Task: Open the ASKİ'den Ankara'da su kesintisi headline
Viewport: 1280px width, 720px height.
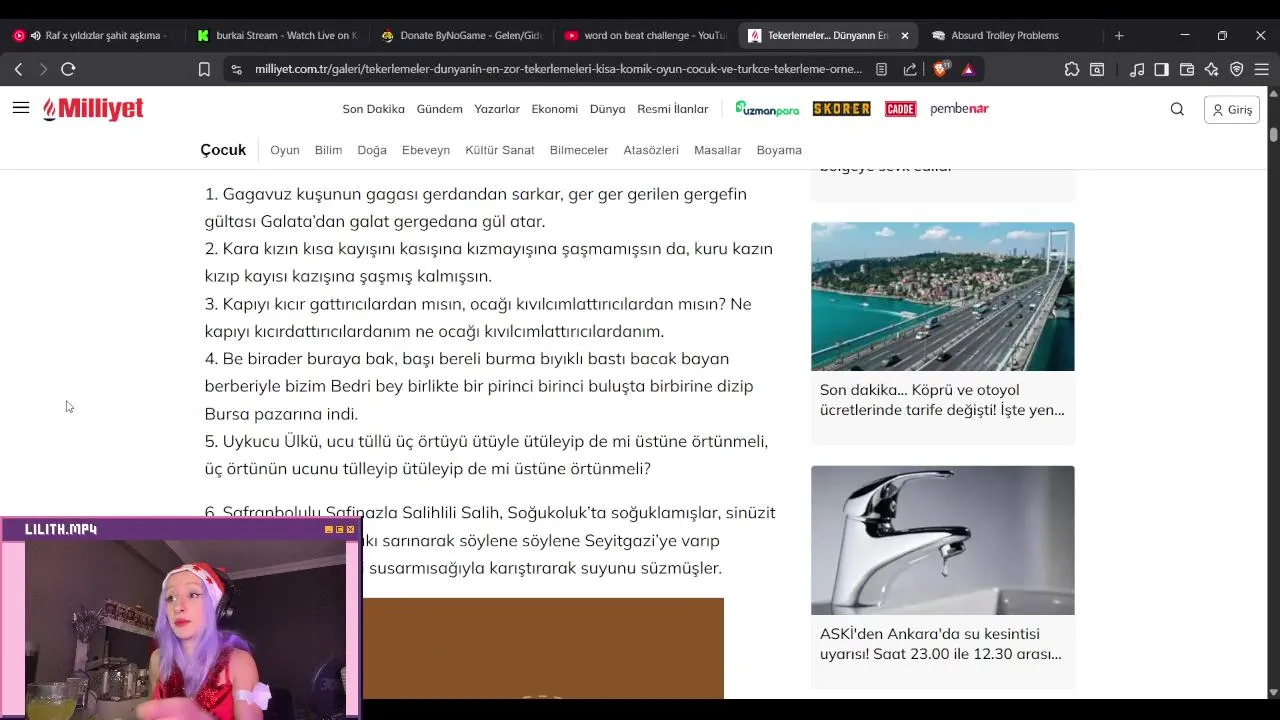Action: (x=941, y=644)
